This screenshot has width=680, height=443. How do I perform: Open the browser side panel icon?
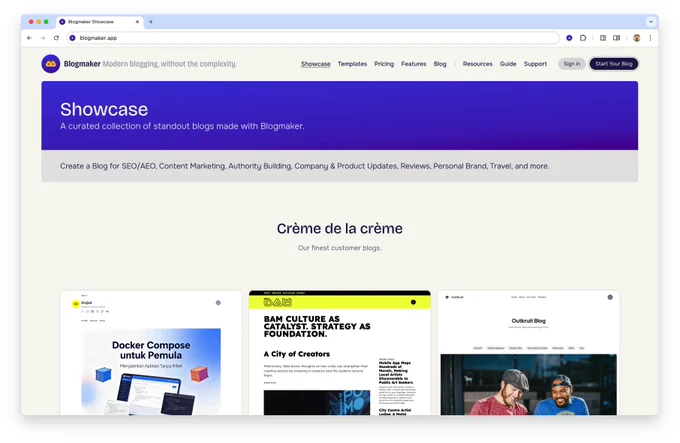click(x=603, y=38)
